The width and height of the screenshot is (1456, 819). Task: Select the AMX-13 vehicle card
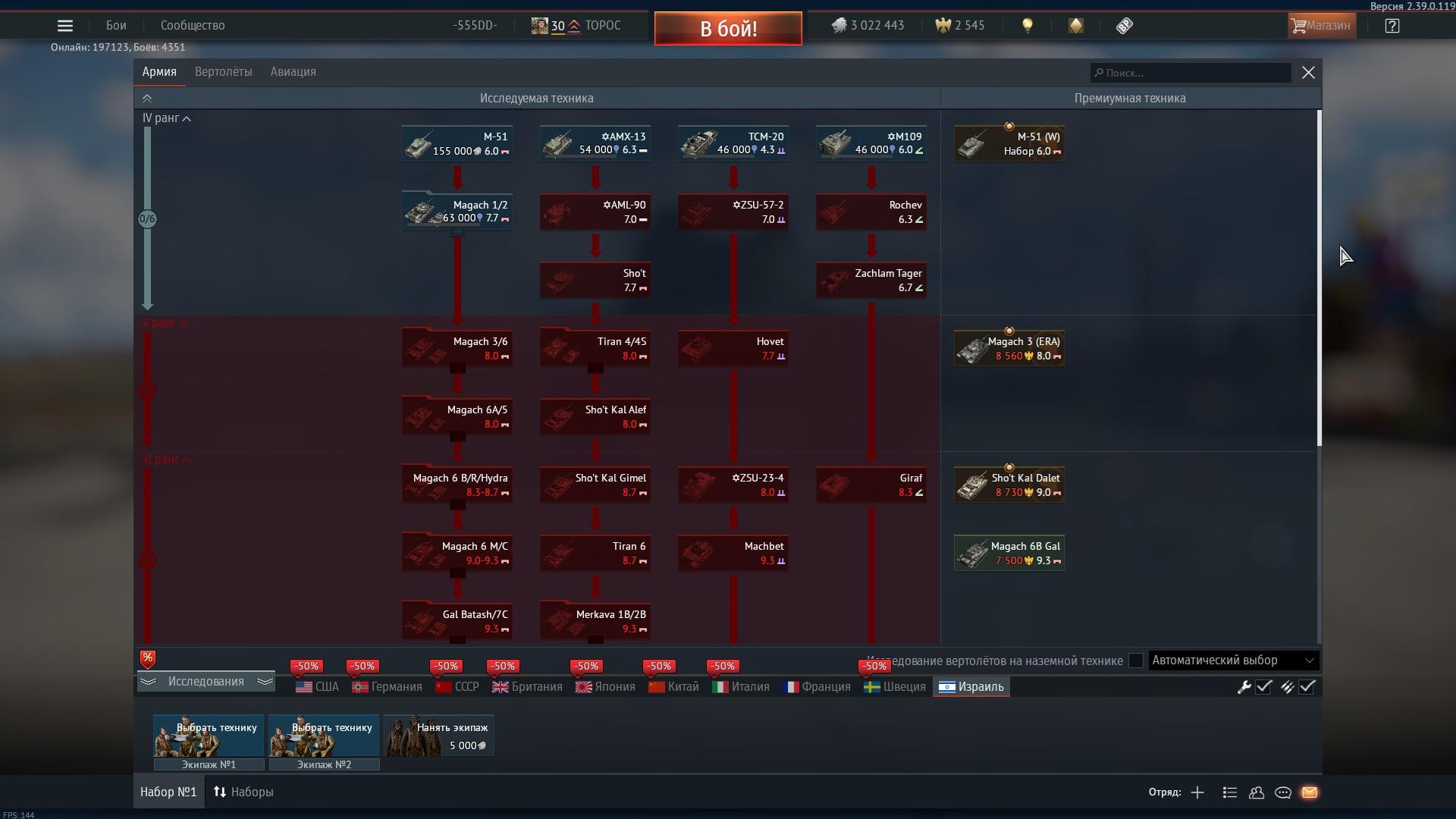(595, 143)
